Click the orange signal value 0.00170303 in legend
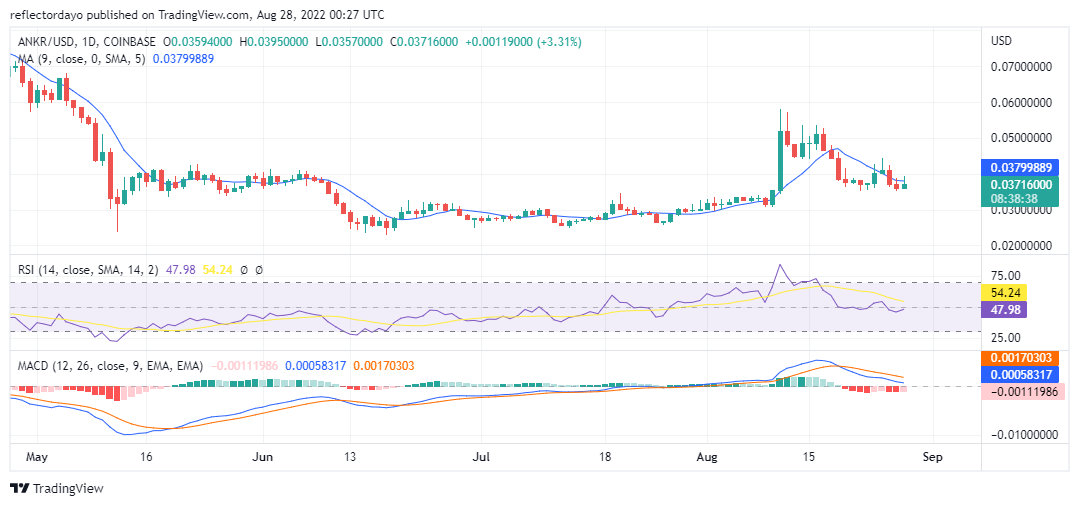 [x=384, y=366]
